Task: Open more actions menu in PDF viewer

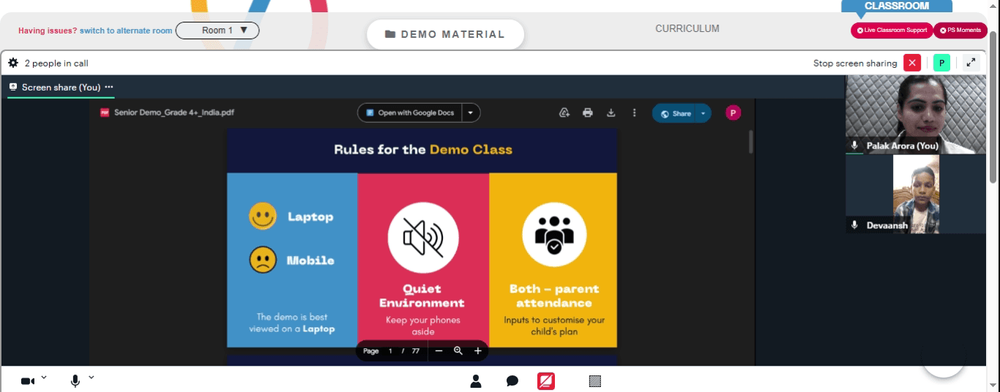Action: click(x=634, y=113)
